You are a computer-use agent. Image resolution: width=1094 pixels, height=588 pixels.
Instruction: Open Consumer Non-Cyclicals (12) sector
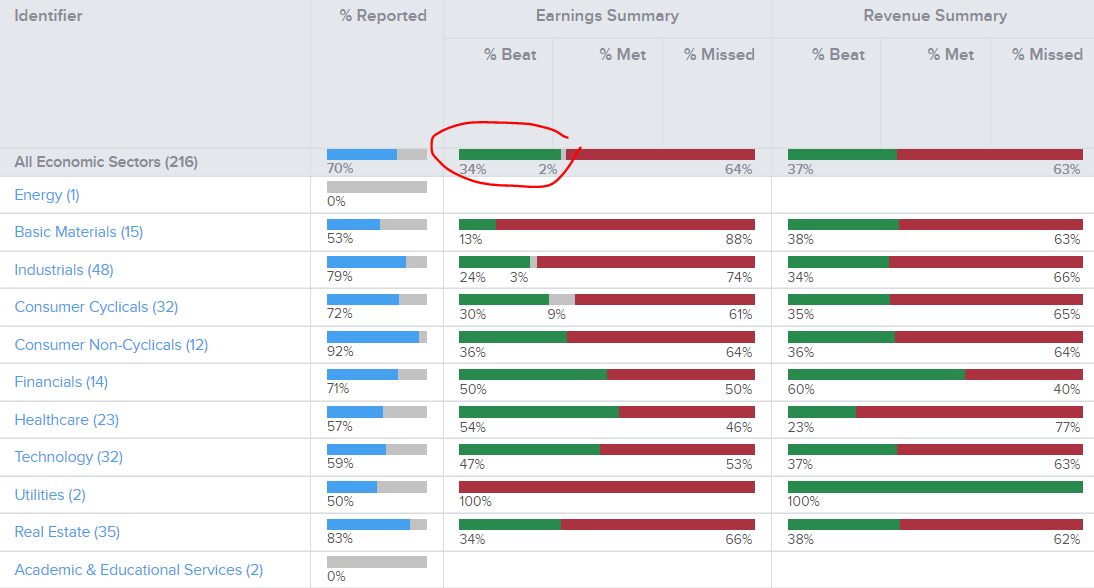(111, 345)
